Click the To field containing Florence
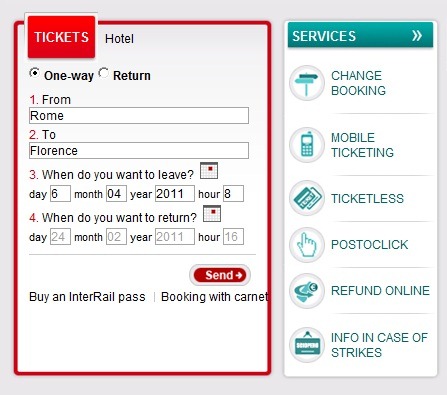This screenshot has width=447, height=395. tap(139, 151)
